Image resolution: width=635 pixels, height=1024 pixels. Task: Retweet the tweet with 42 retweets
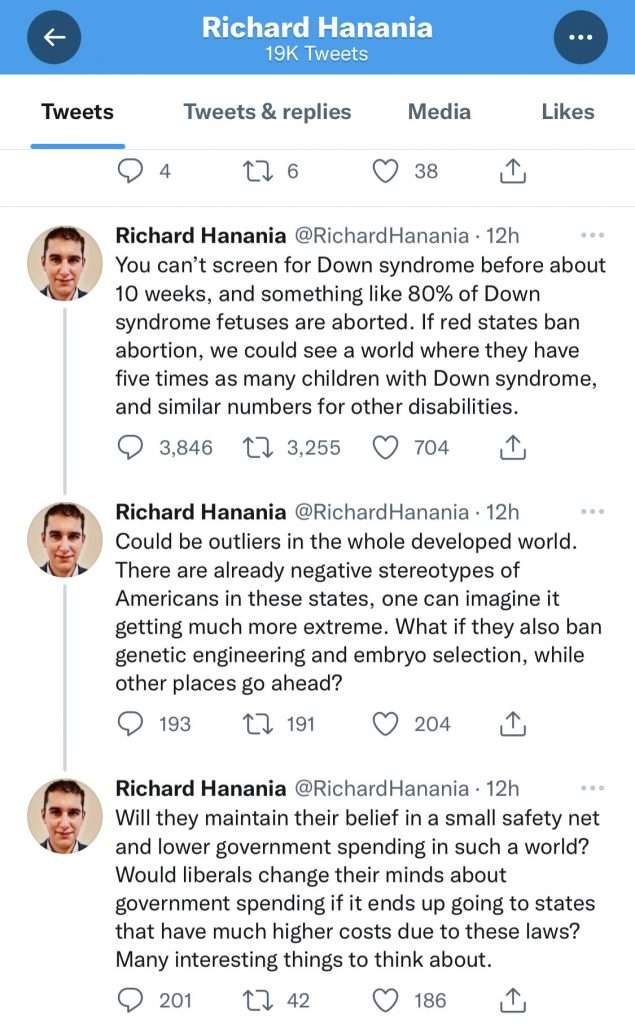point(257,1000)
